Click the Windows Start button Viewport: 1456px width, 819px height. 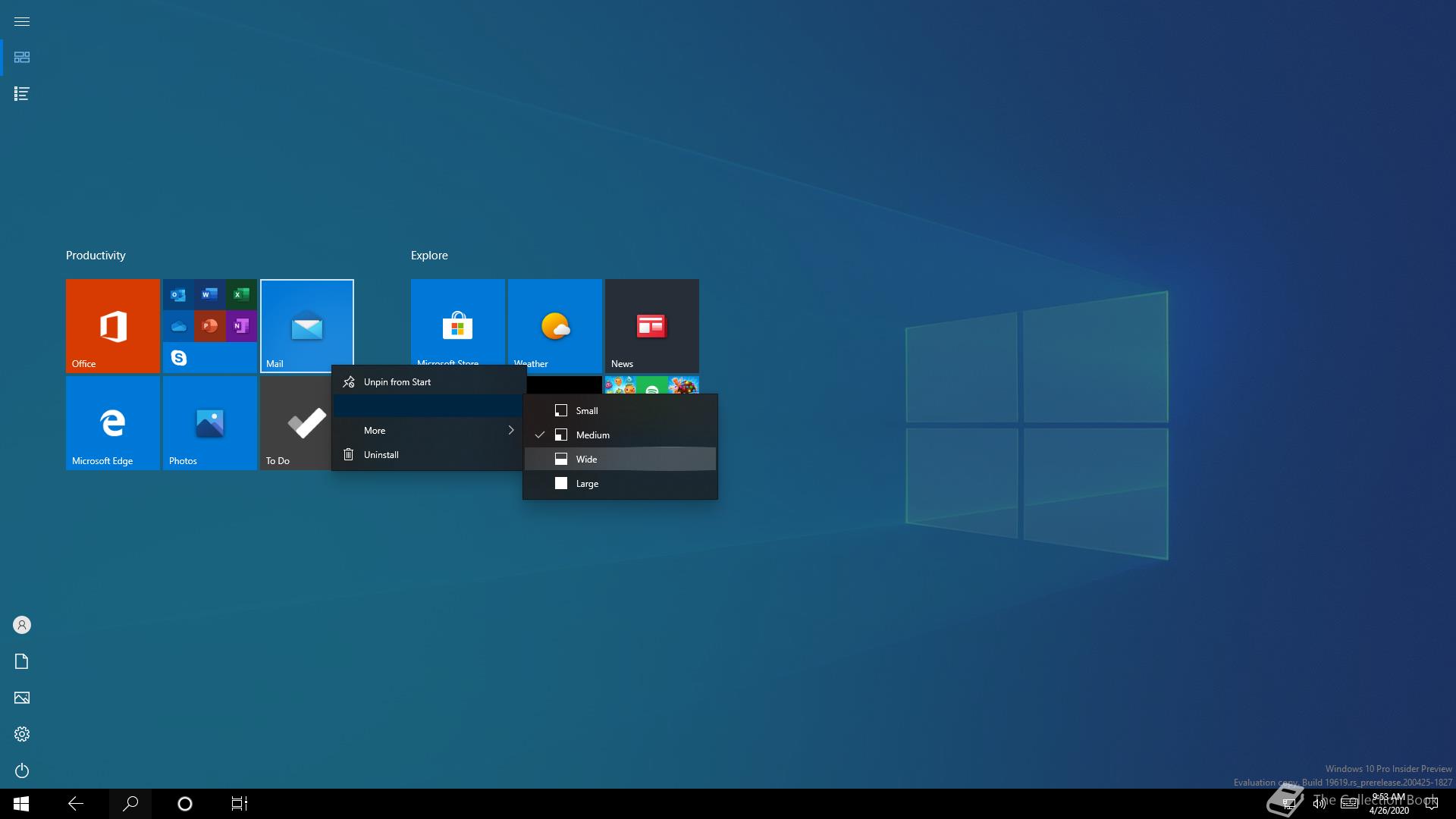tap(21, 804)
